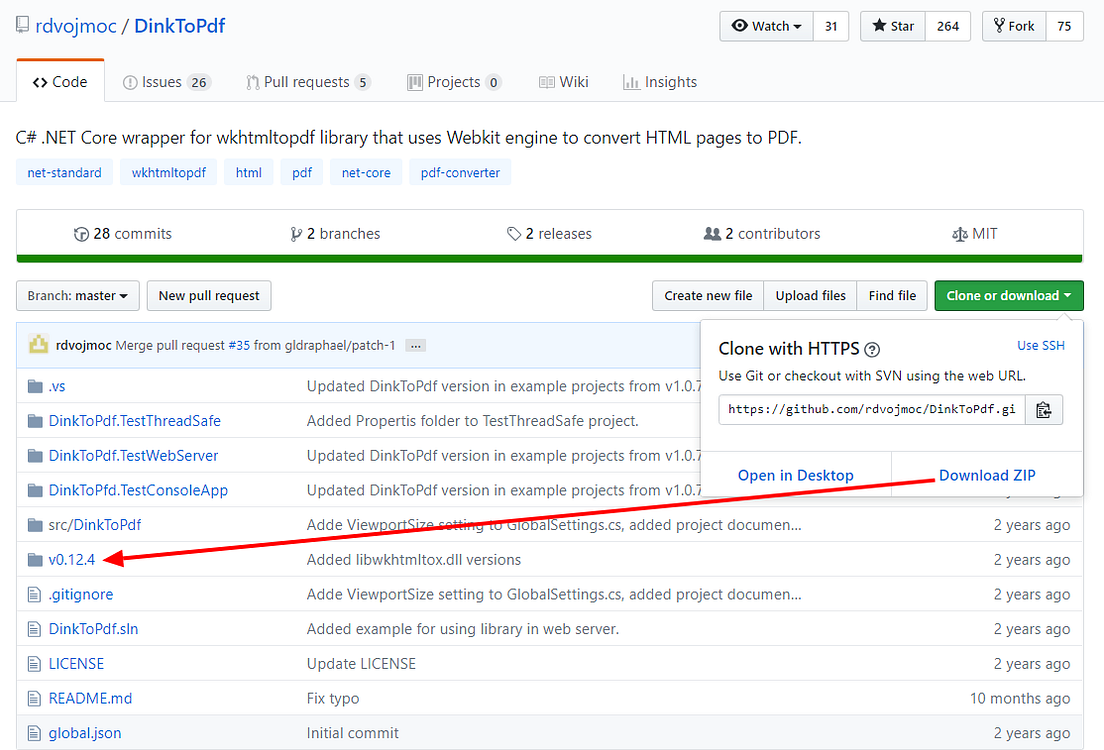Star the repository using the star icon
1104x750 pixels.
point(877,26)
